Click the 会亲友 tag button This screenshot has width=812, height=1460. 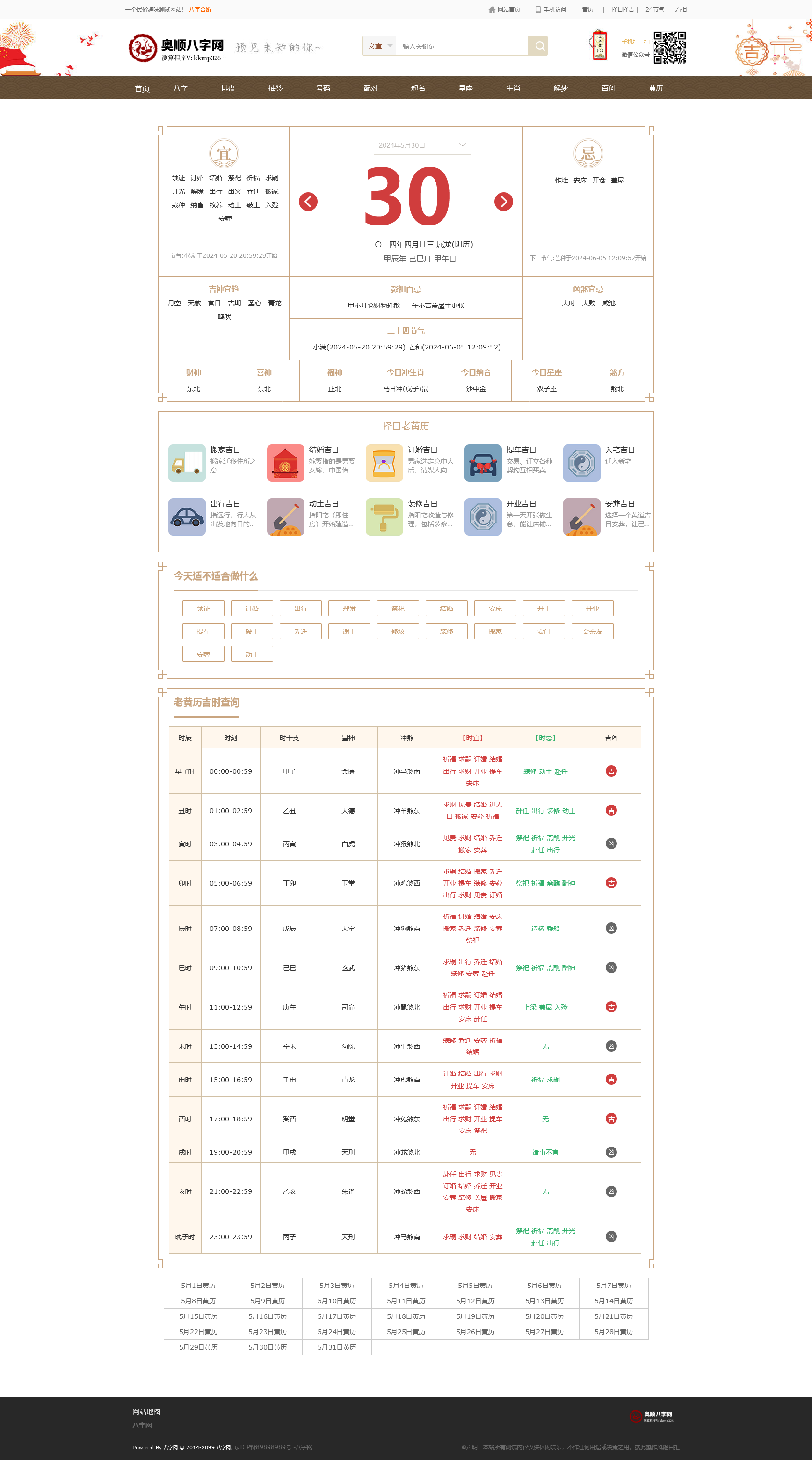592,631
